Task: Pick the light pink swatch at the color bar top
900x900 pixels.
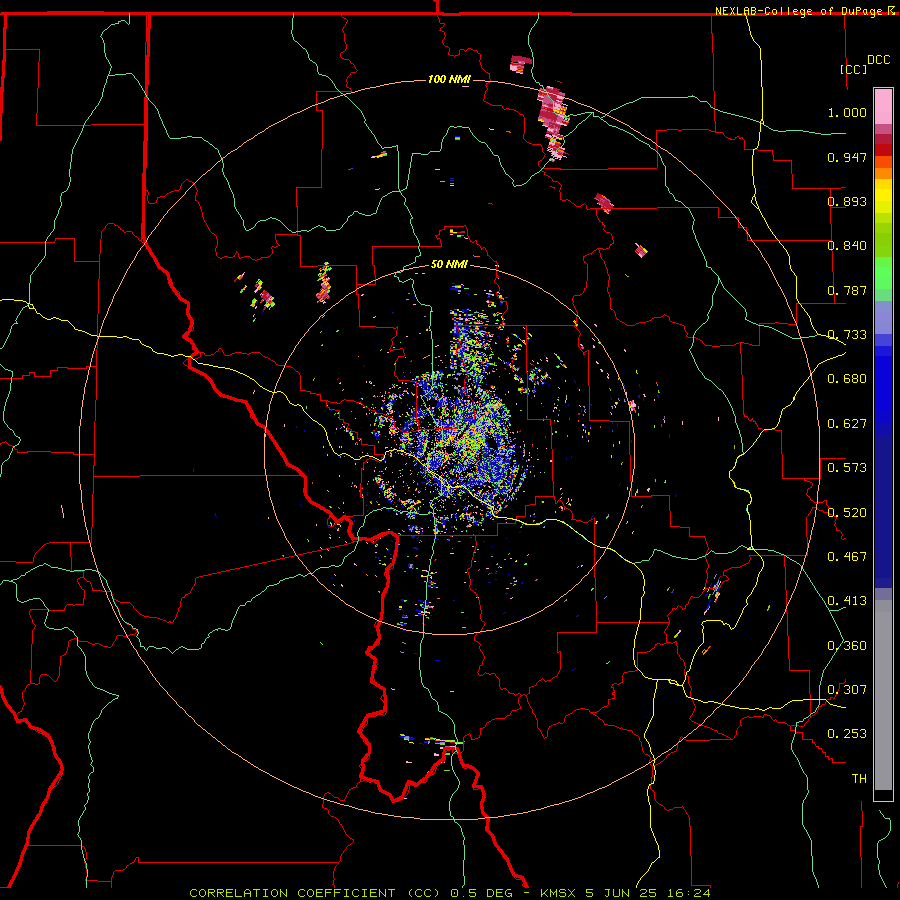Action: pos(883,106)
